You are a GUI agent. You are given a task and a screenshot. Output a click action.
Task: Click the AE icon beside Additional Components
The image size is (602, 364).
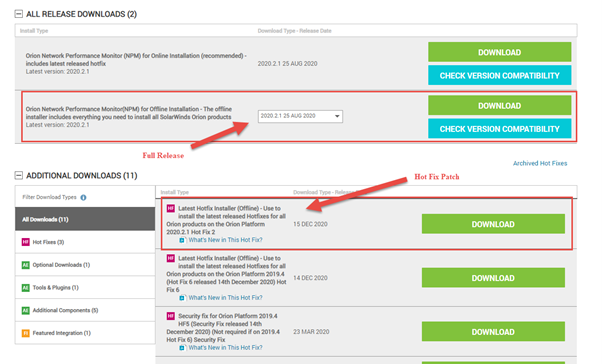[x=26, y=310]
